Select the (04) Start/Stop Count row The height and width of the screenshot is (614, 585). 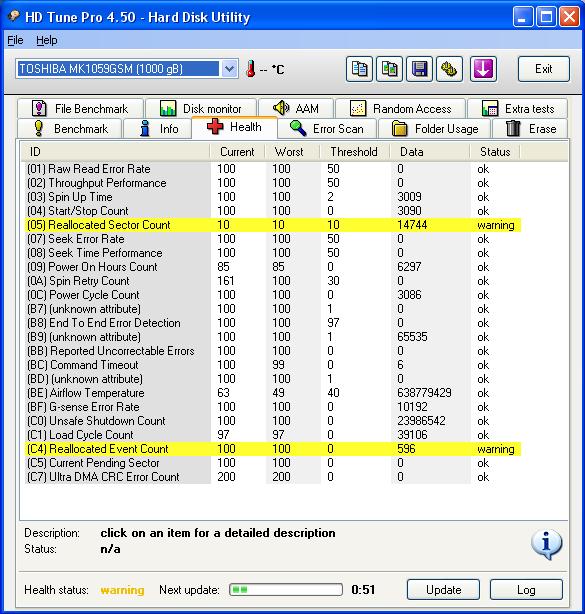pos(273,211)
